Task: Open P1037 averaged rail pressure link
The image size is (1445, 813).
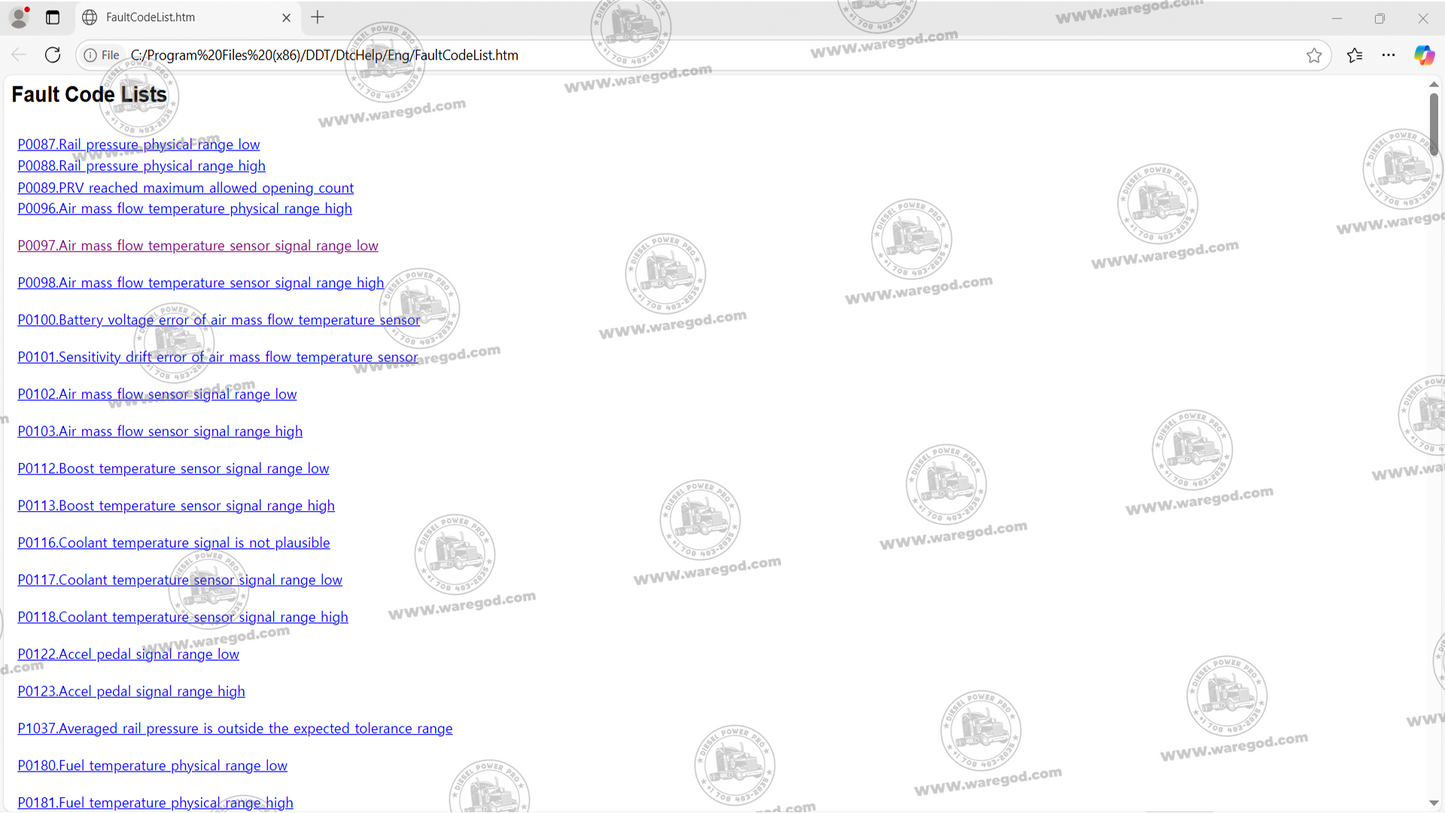Action: click(x=234, y=729)
